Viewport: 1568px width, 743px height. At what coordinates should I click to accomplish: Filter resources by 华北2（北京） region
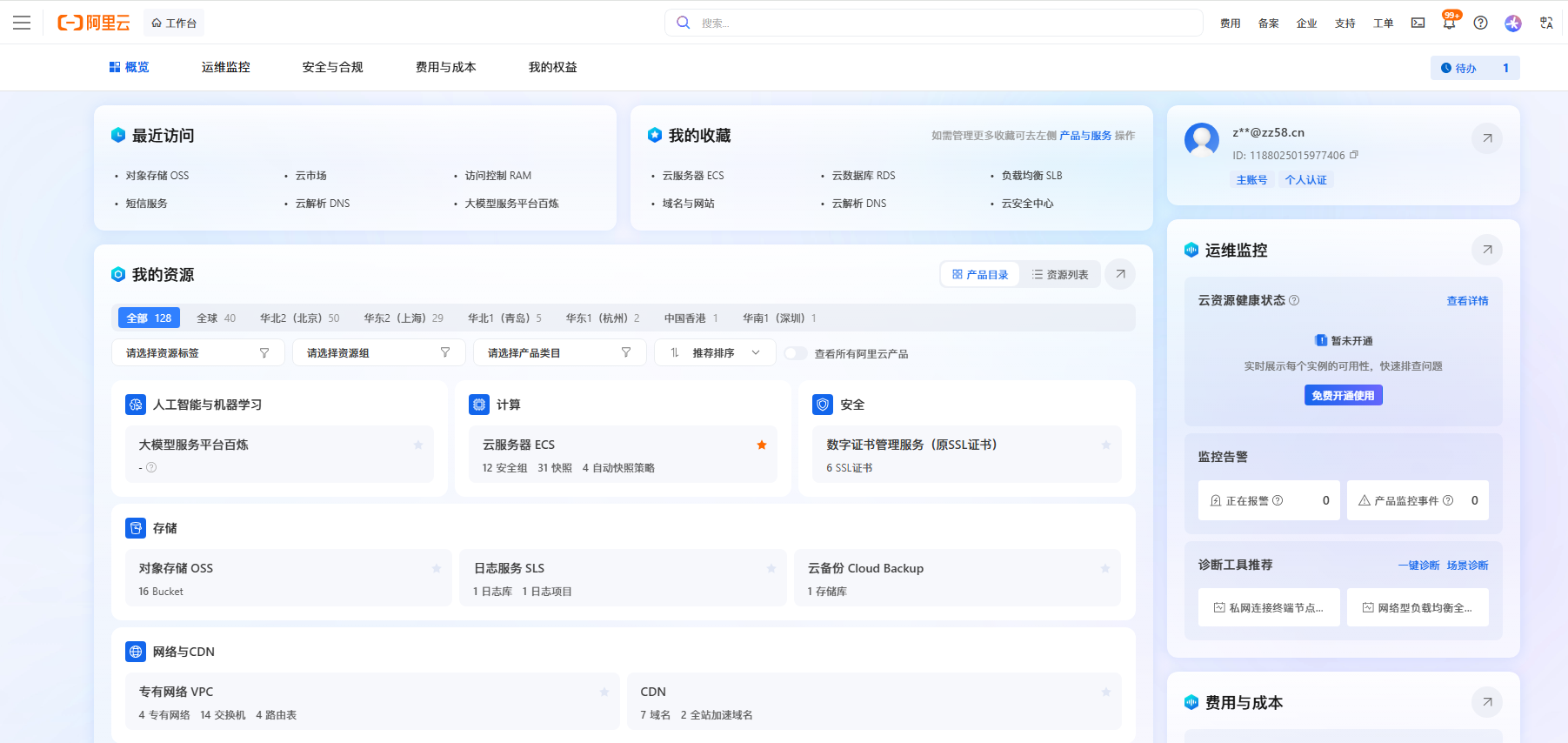300,318
